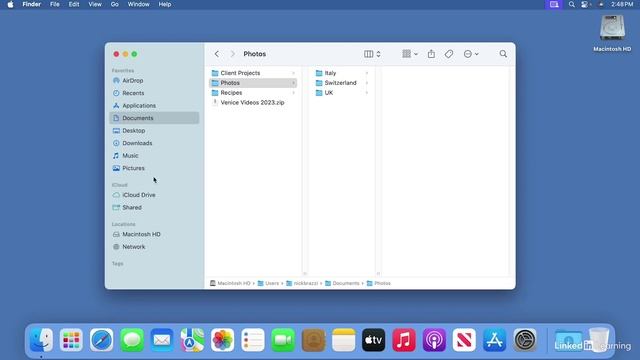Open Desktop in the sidebar
Screen dimensions: 640x360
pyautogui.click(x=154, y=131)
